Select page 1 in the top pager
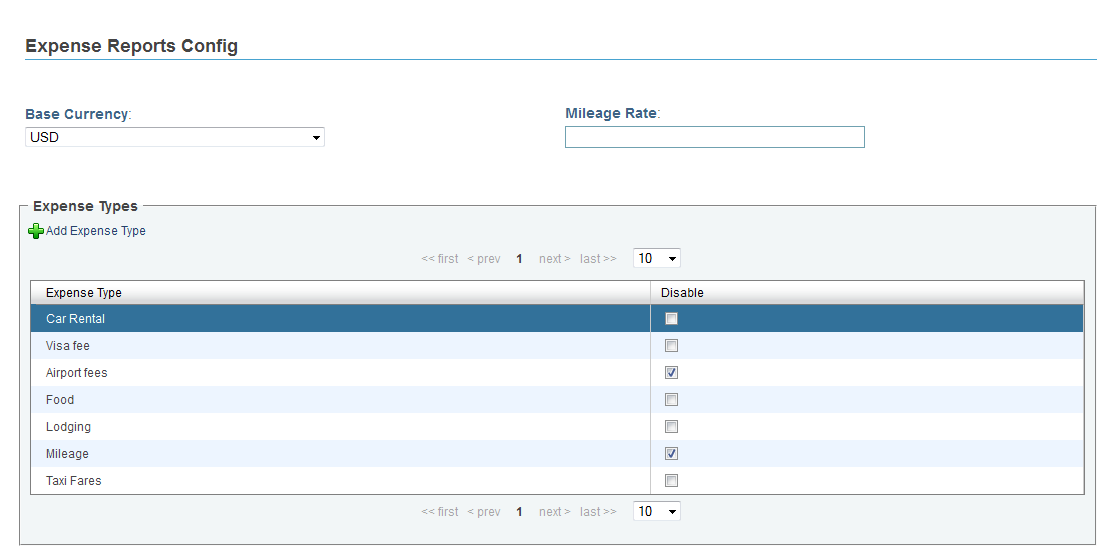This screenshot has height=553, width=1111. pyautogui.click(x=519, y=259)
